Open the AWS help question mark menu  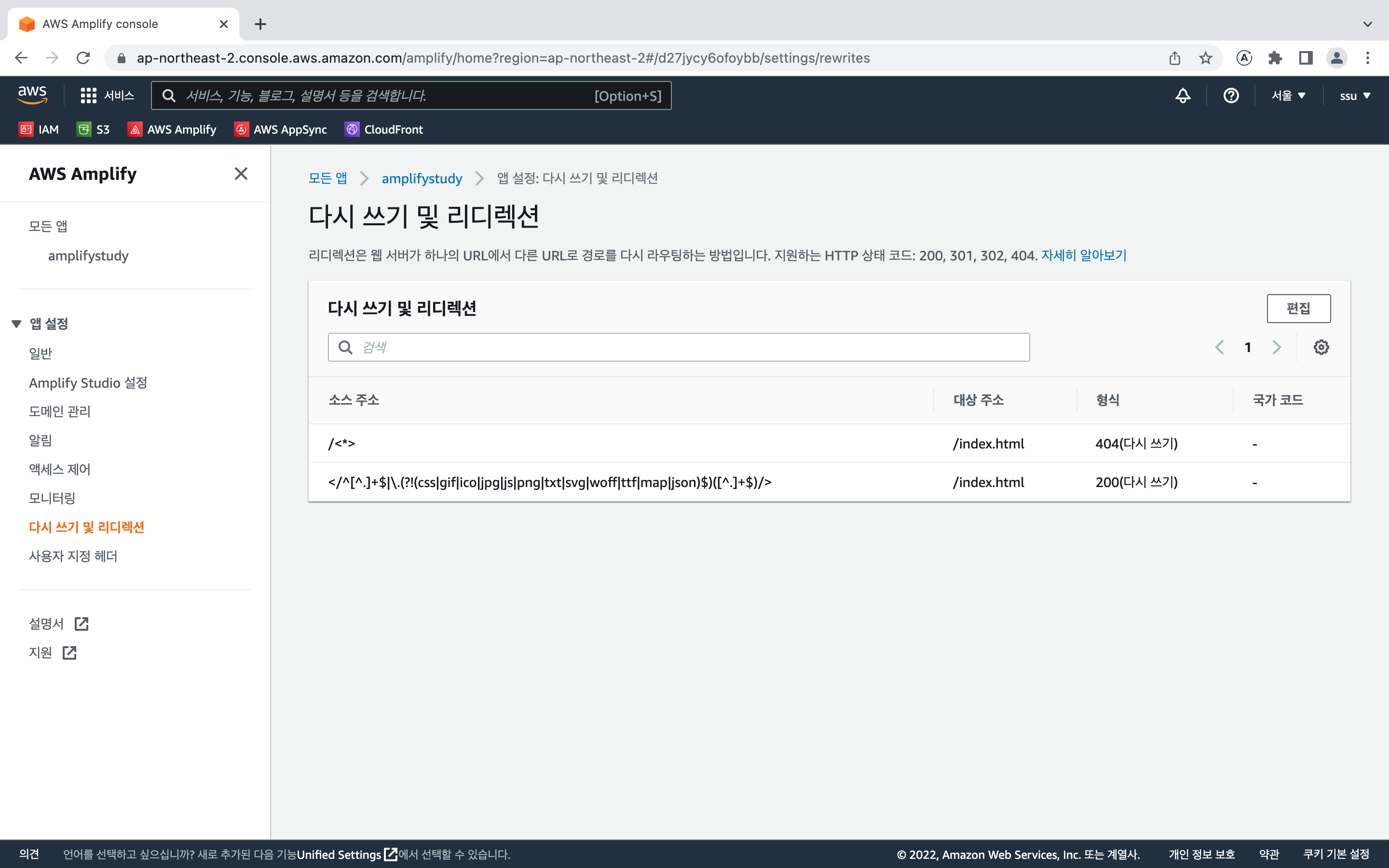[1231, 95]
